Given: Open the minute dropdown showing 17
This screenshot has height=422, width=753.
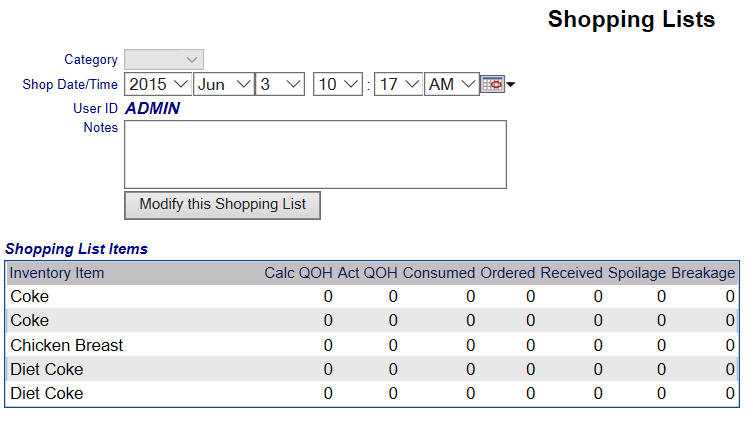Looking at the screenshot, I should coord(399,84).
